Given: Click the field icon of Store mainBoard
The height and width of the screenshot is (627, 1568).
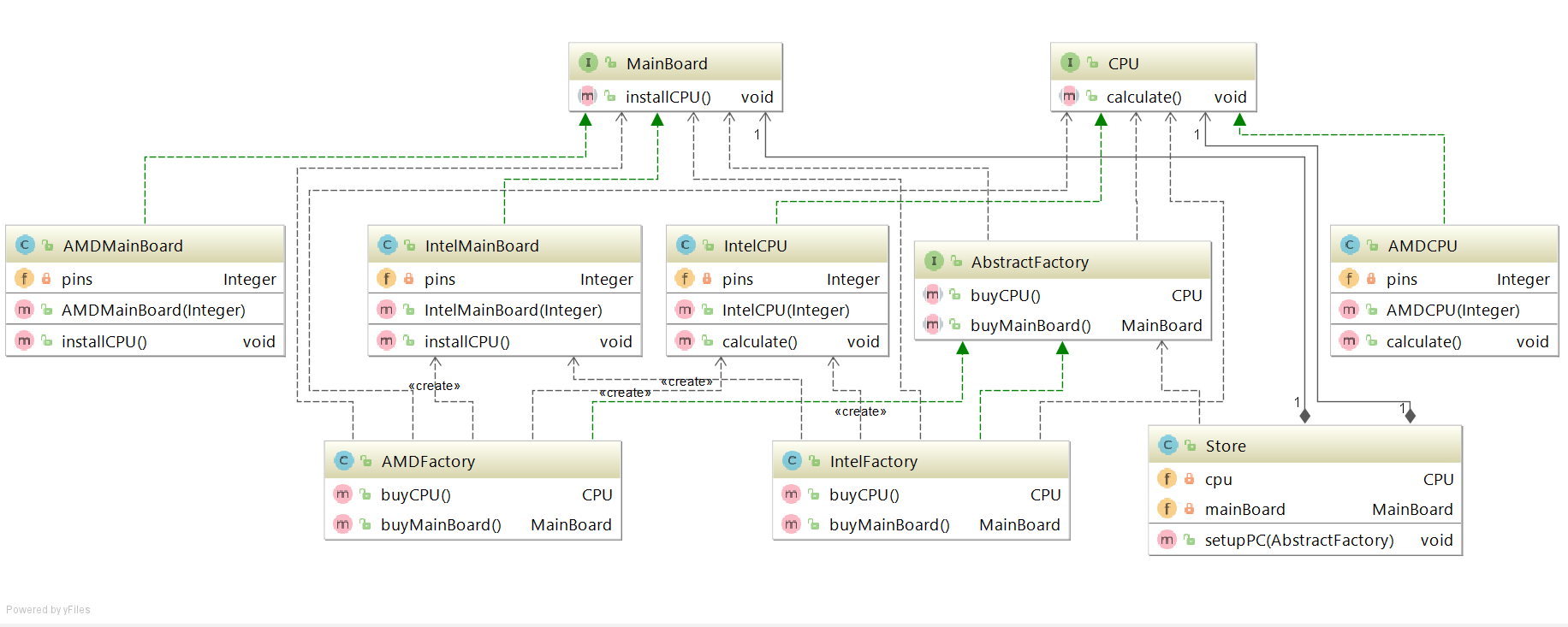Looking at the screenshot, I should (1167, 509).
